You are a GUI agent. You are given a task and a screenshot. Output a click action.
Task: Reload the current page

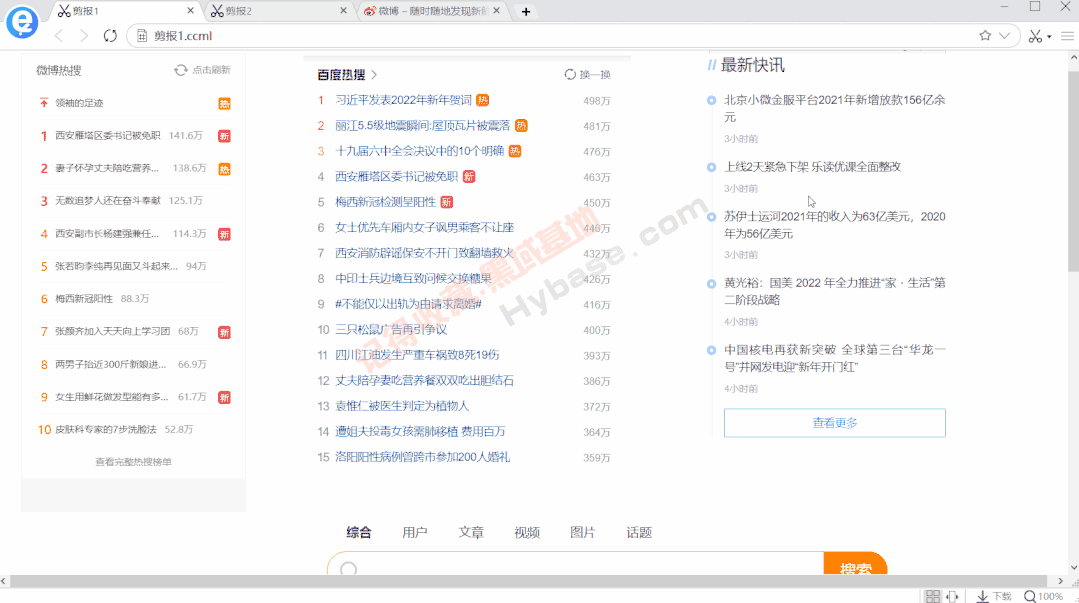(x=110, y=36)
